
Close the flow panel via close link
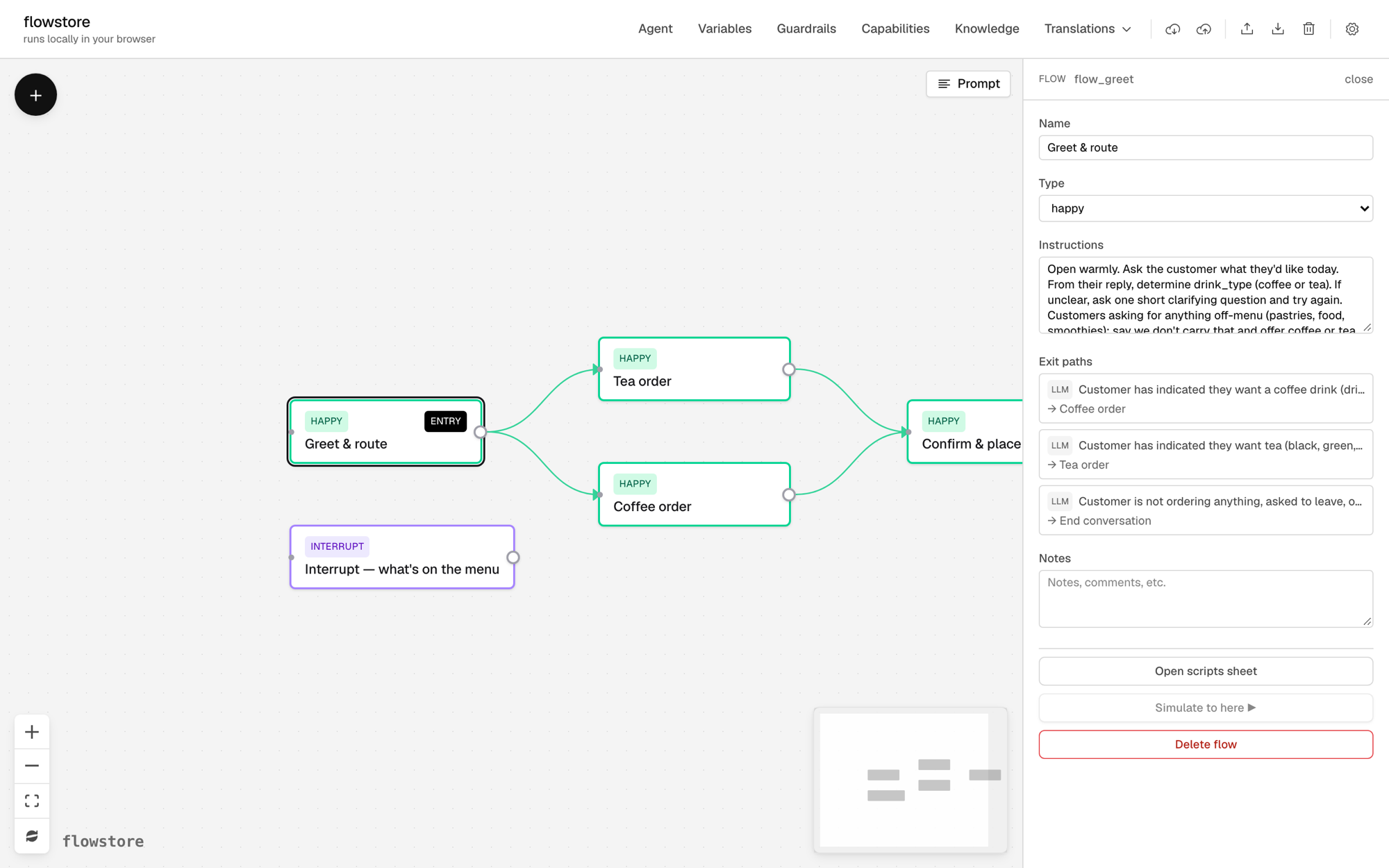(1358, 79)
